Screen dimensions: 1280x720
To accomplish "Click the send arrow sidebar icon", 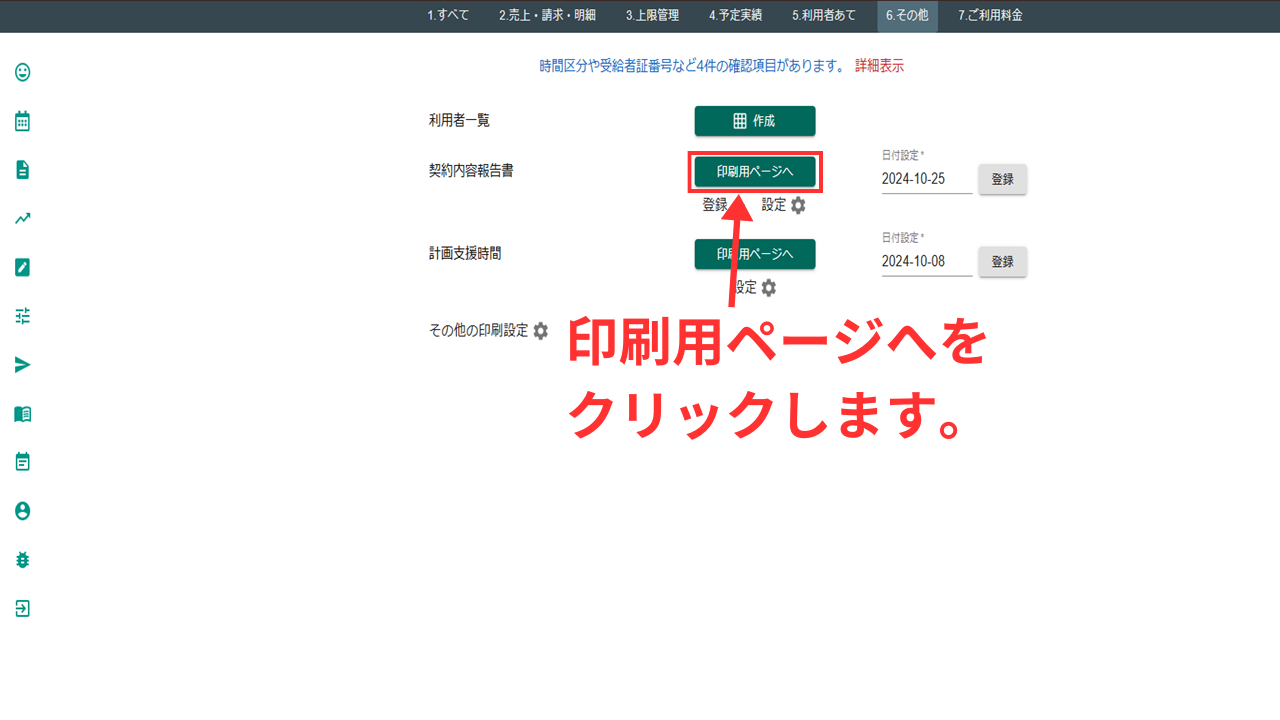I will [x=22, y=365].
